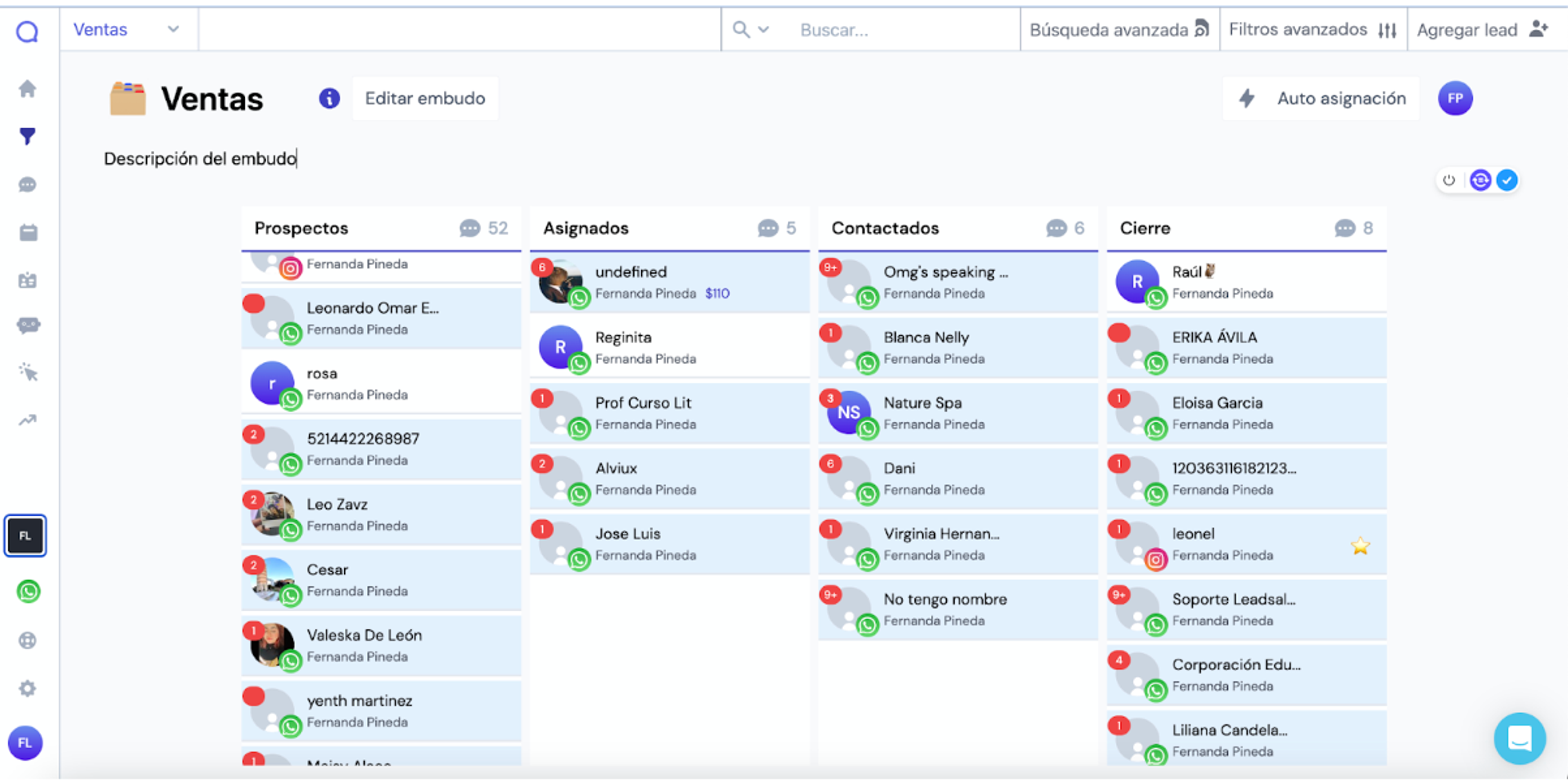The width and height of the screenshot is (1568, 784).
Task: Toggle the blue checkmark circle
Action: coord(1506,180)
